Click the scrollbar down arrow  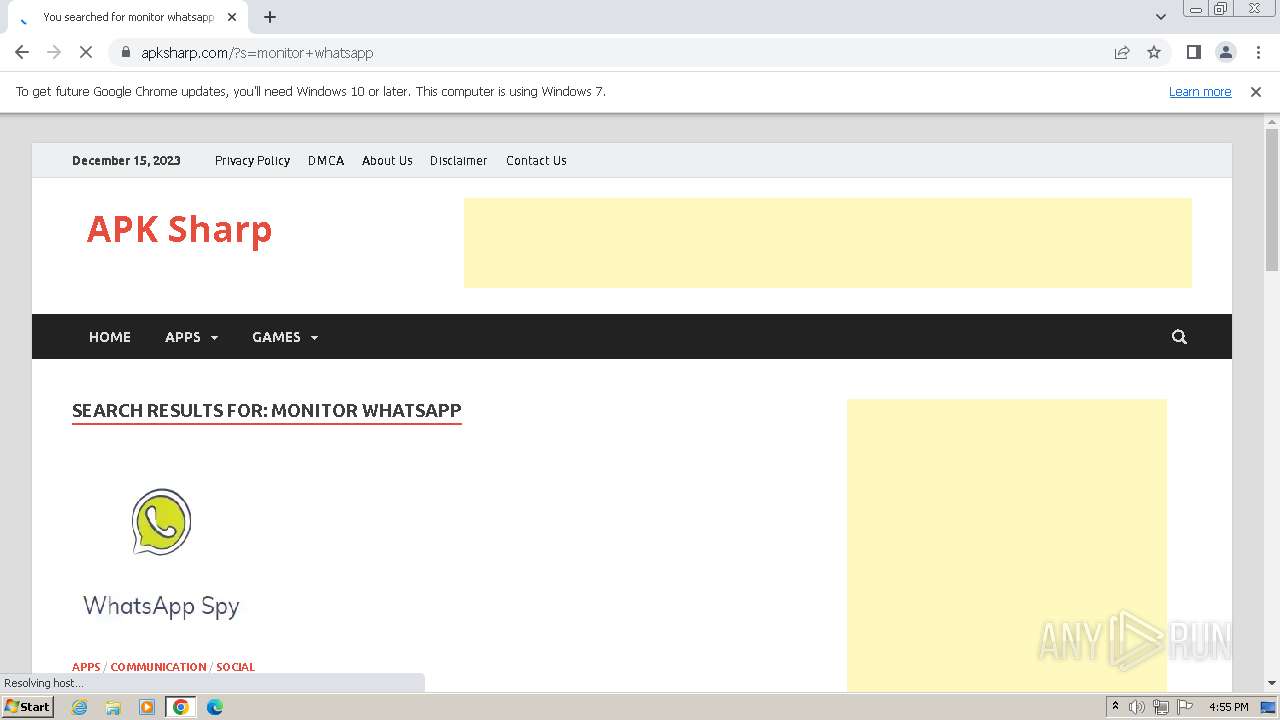coord(1271,683)
